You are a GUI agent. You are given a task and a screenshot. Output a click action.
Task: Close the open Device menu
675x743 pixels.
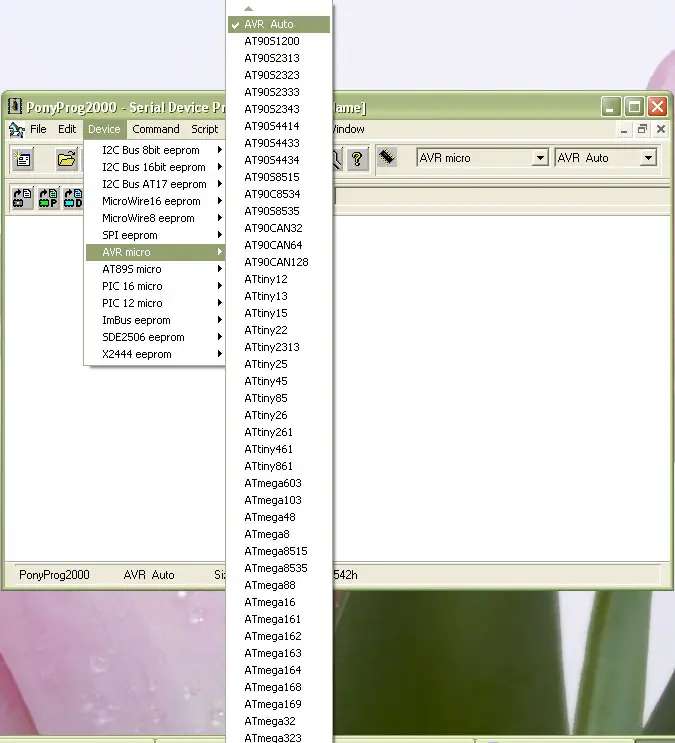click(x=104, y=129)
